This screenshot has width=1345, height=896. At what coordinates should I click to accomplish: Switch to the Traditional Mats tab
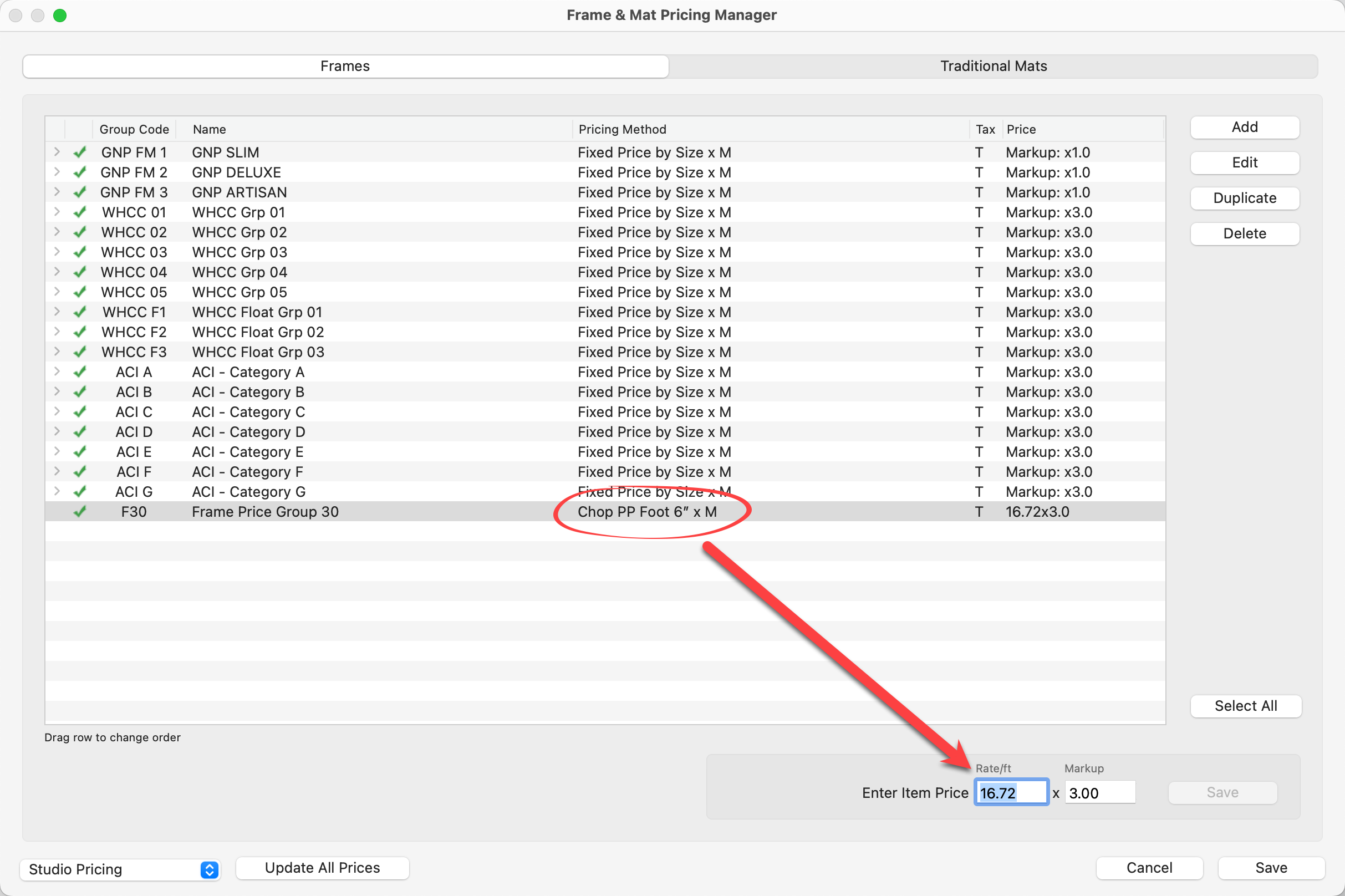[x=993, y=67]
